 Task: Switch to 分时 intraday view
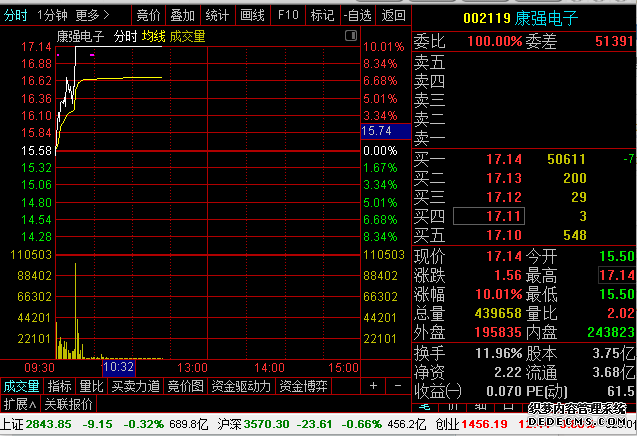15,15
